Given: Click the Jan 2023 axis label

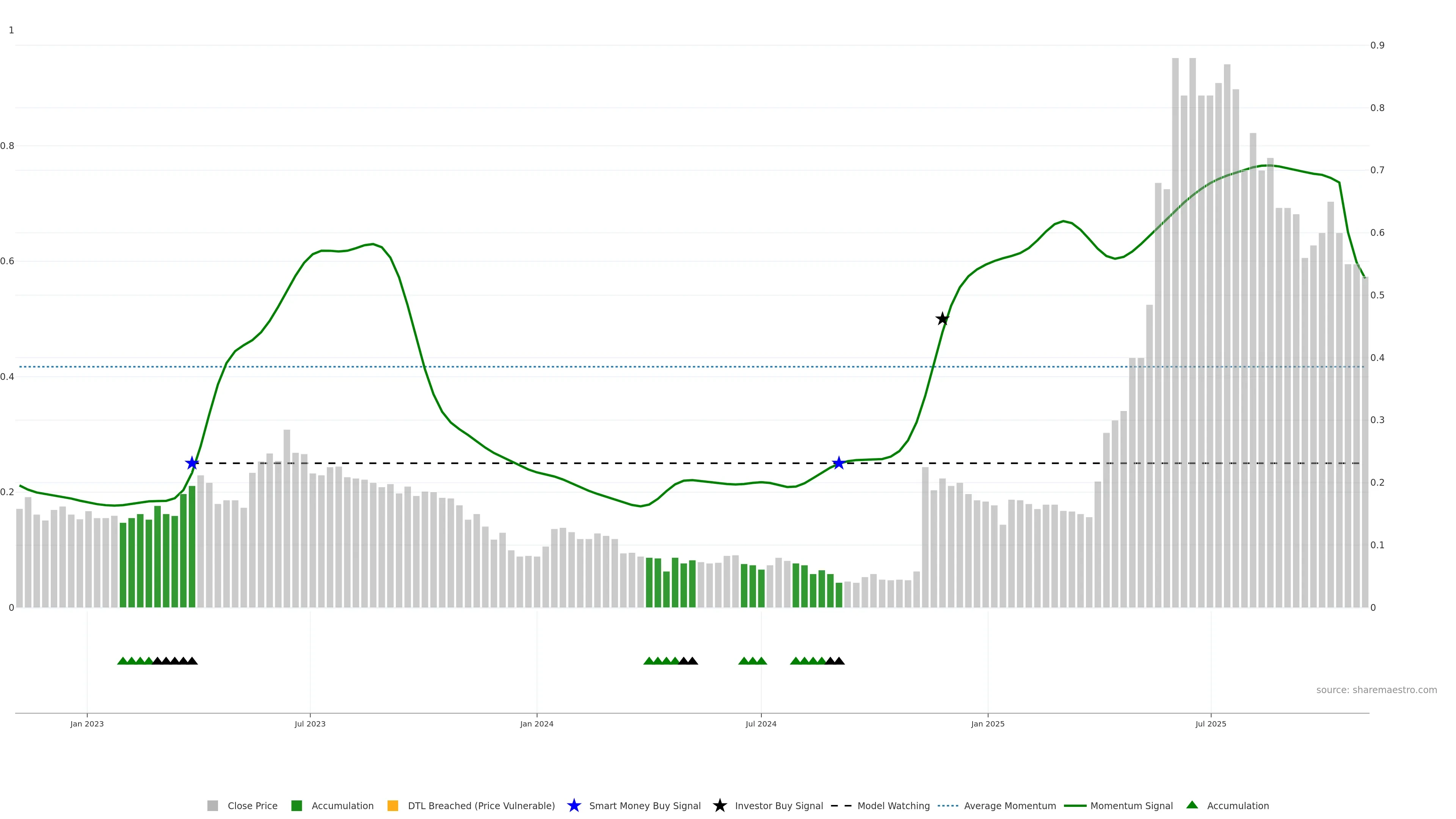Looking at the screenshot, I should 87,723.
